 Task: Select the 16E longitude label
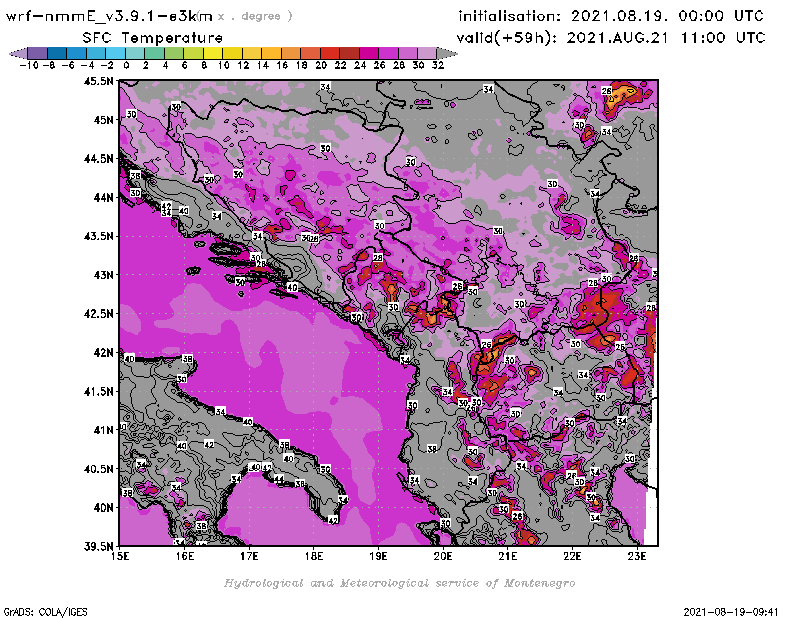click(x=184, y=556)
